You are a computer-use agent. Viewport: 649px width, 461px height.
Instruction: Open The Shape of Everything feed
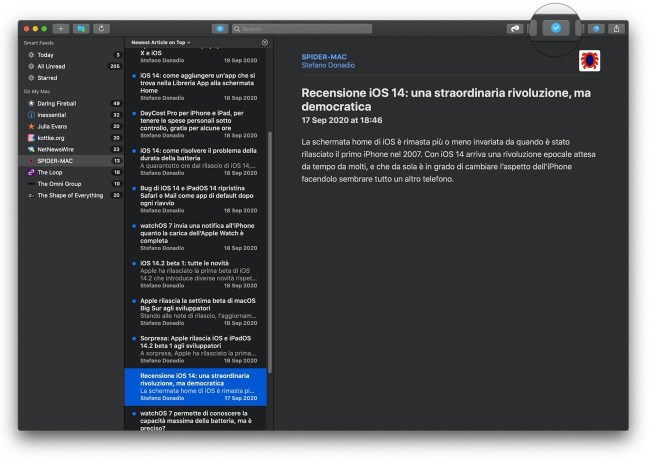72,195
